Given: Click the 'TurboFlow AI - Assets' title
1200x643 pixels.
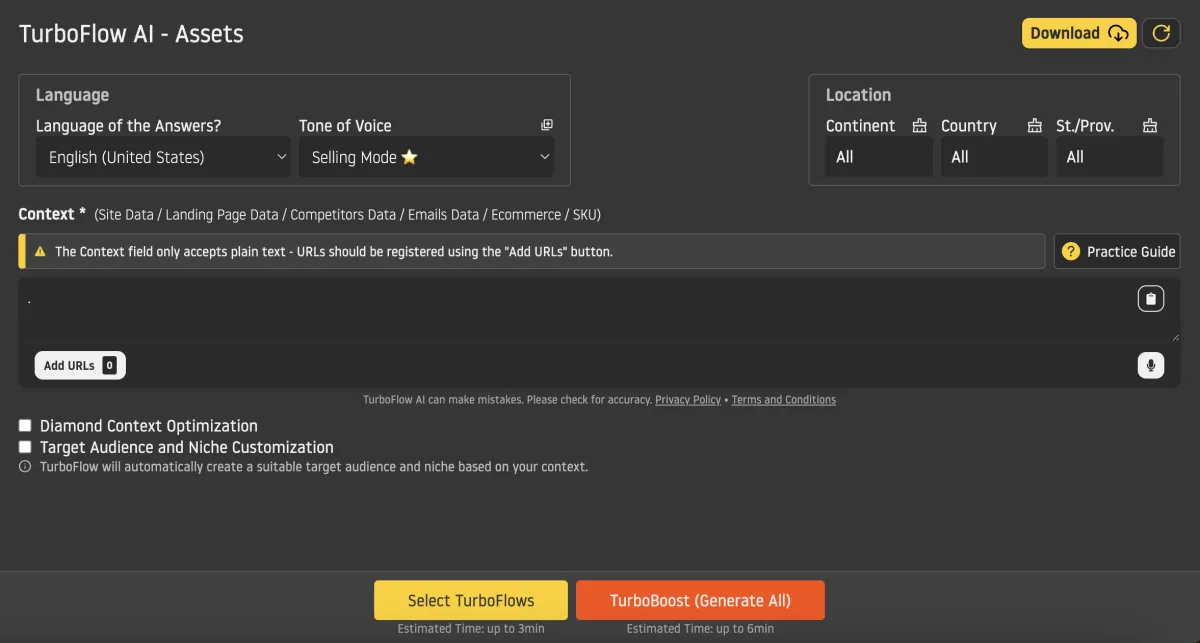Looking at the screenshot, I should pos(131,34).
